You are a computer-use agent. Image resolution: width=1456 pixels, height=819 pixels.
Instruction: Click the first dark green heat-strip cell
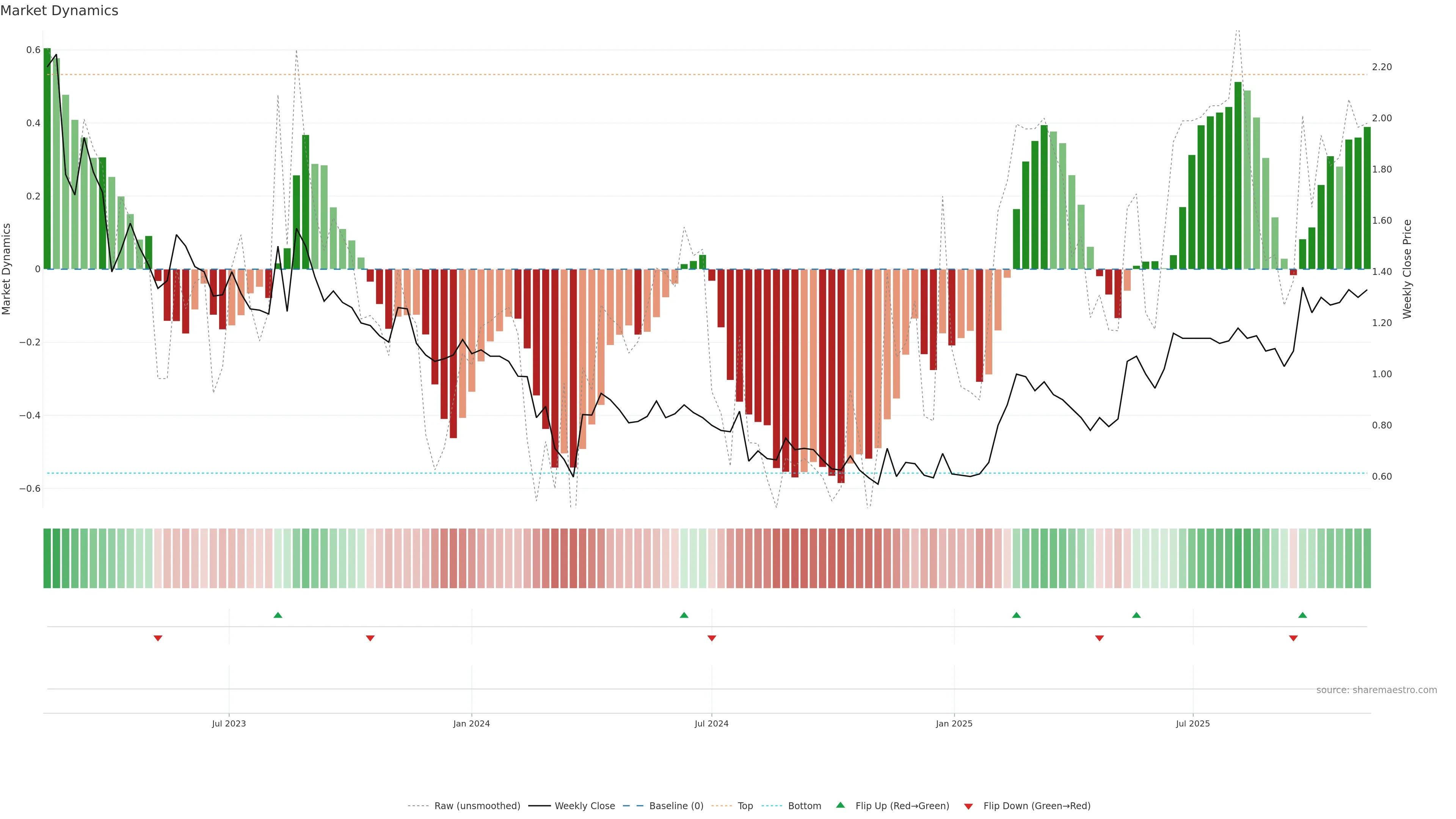click(x=47, y=559)
